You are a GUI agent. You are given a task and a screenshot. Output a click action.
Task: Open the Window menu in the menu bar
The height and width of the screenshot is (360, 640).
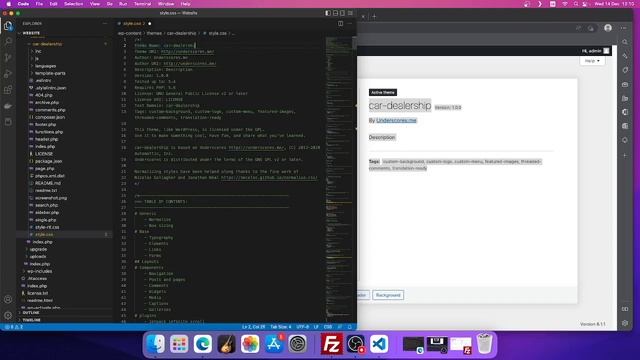click(x=166, y=4)
